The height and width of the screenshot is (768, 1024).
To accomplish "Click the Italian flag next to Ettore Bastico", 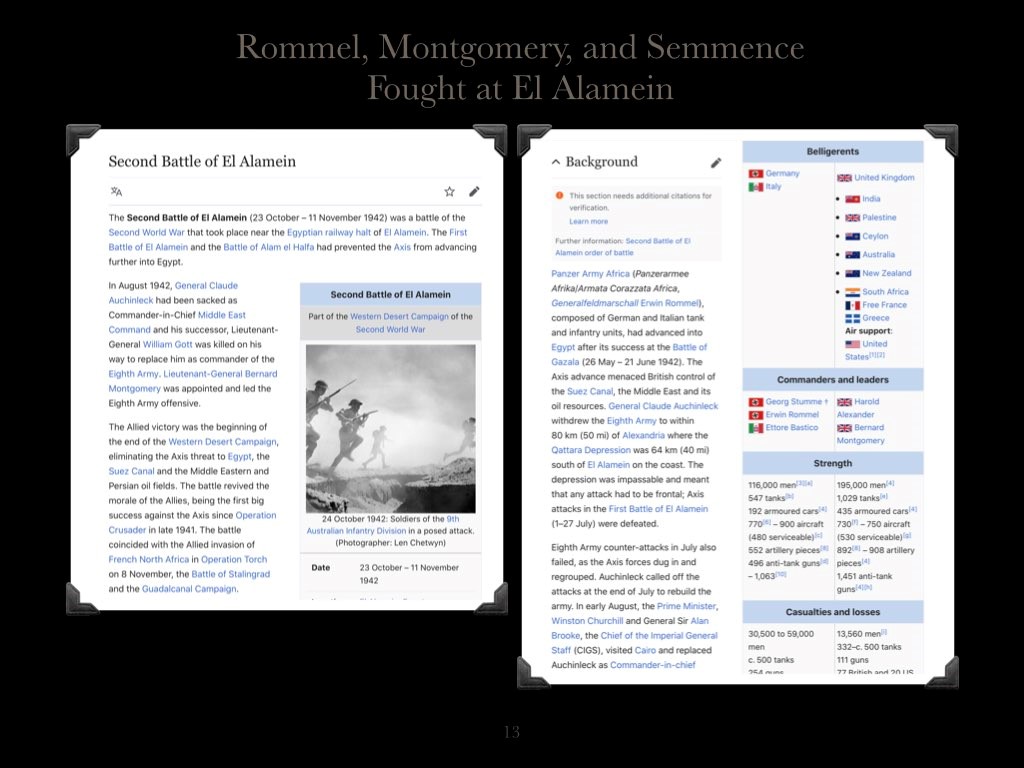I will pos(756,428).
